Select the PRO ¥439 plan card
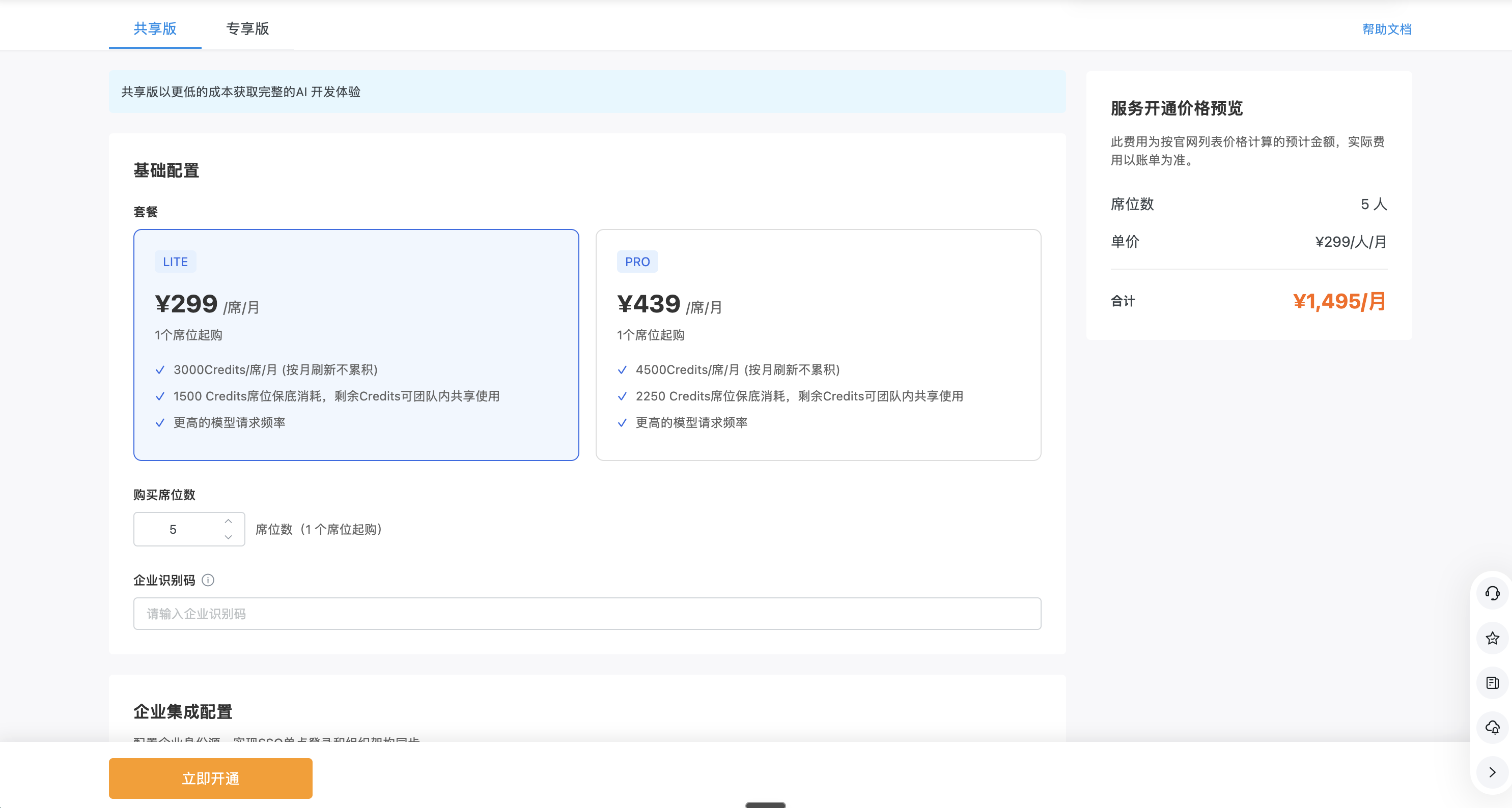The image size is (1512, 808). 818,345
